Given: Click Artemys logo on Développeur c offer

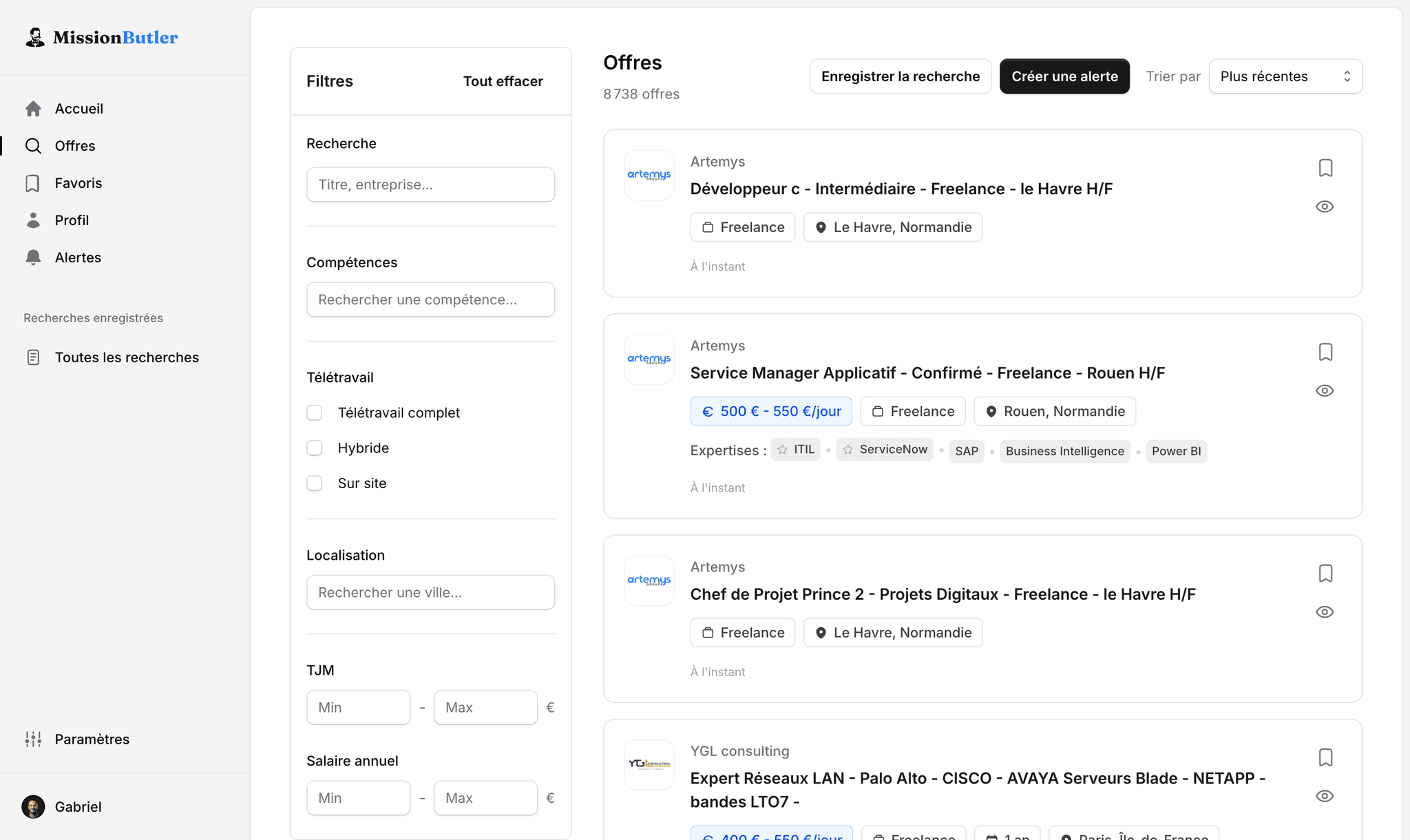Looking at the screenshot, I should [649, 176].
